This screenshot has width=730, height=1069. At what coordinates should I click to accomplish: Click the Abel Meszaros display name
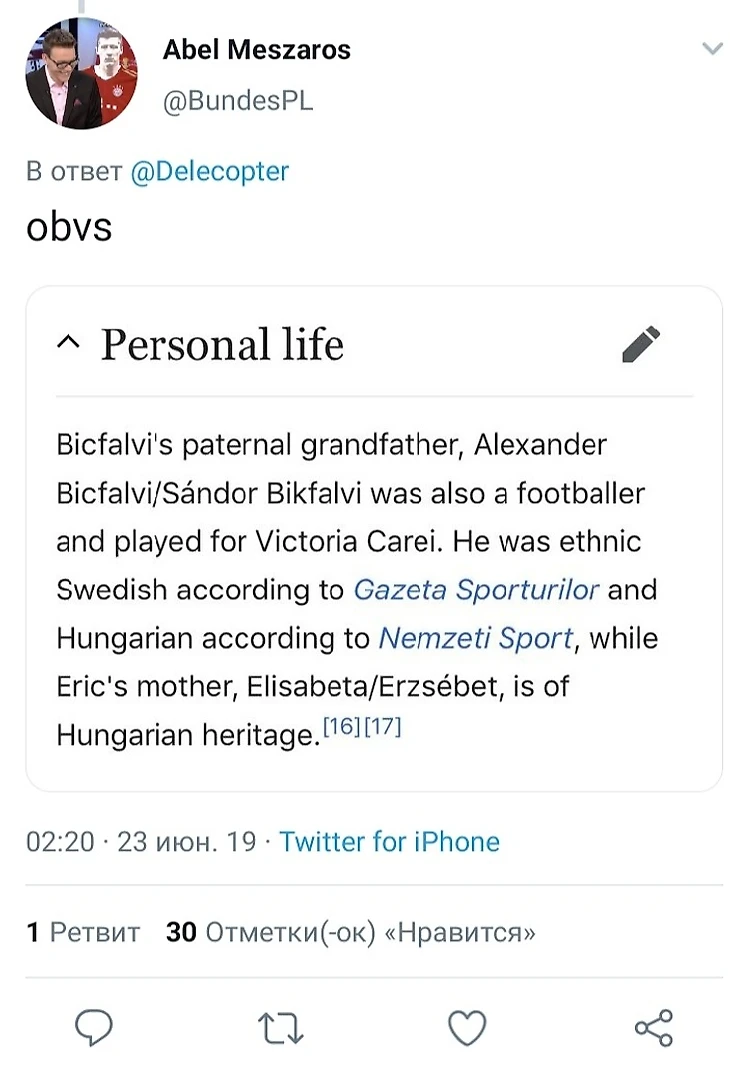pos(257,50)
